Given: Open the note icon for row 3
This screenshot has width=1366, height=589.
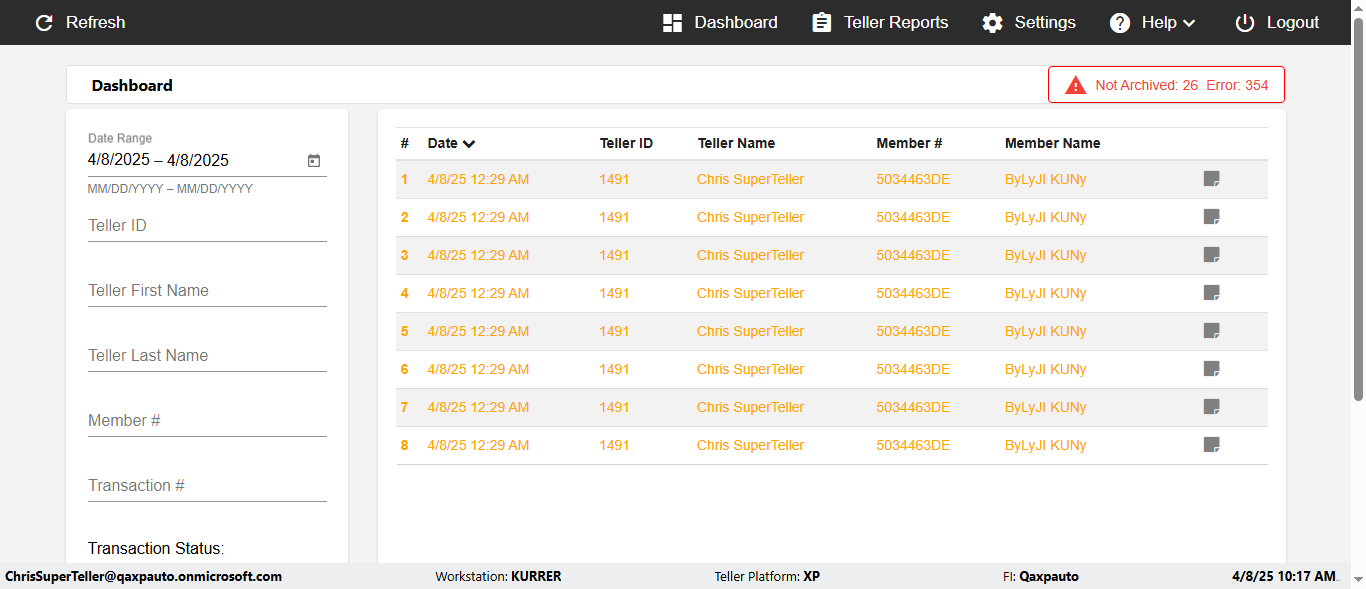Looking at the screenshot, I should pos(1211,255).
